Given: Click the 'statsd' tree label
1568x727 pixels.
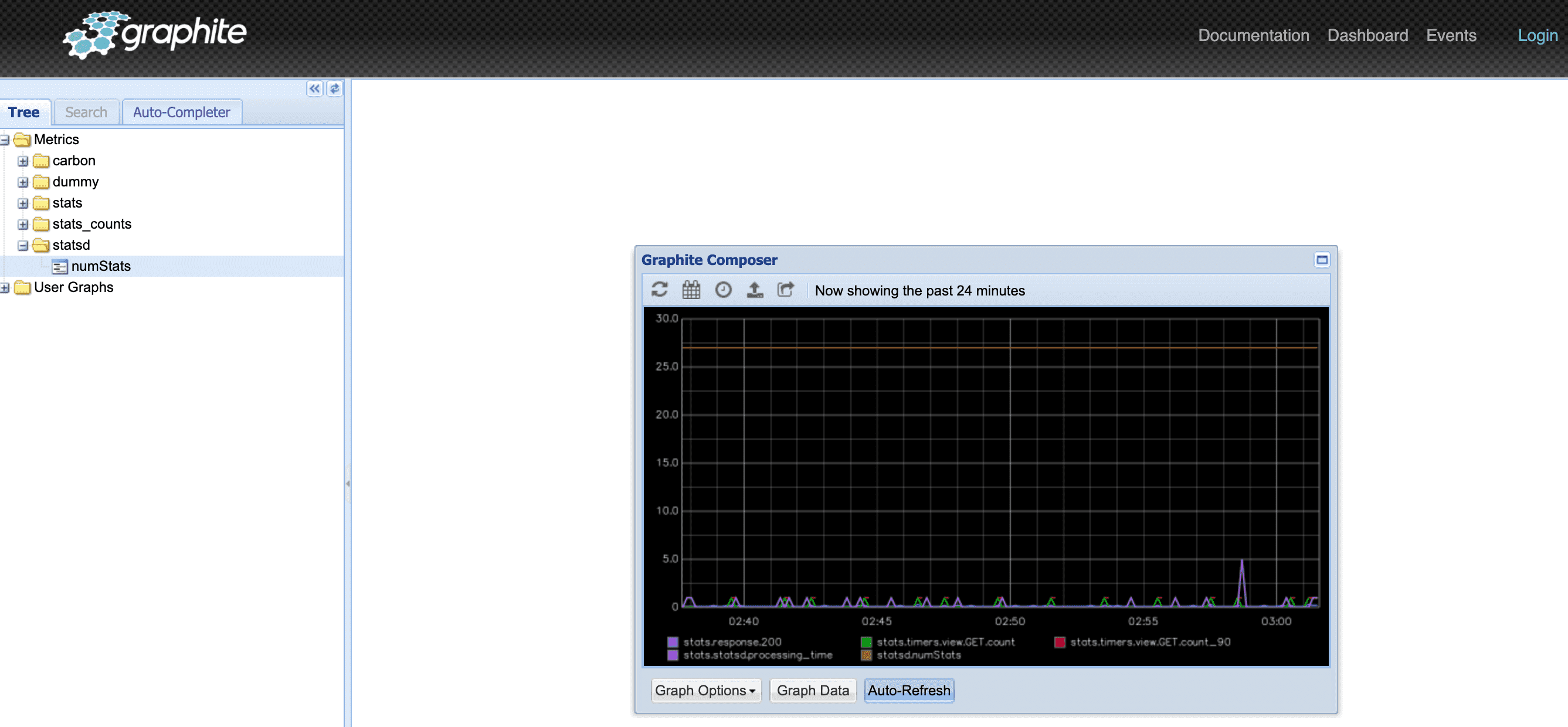Looking at the screenshot, I should 71,245.
